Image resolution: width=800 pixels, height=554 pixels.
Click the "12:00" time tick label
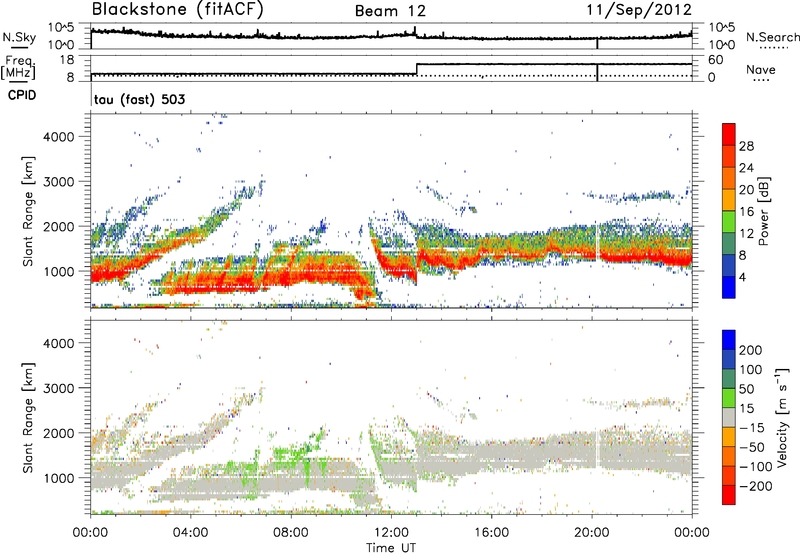click(x=391, y=533)
